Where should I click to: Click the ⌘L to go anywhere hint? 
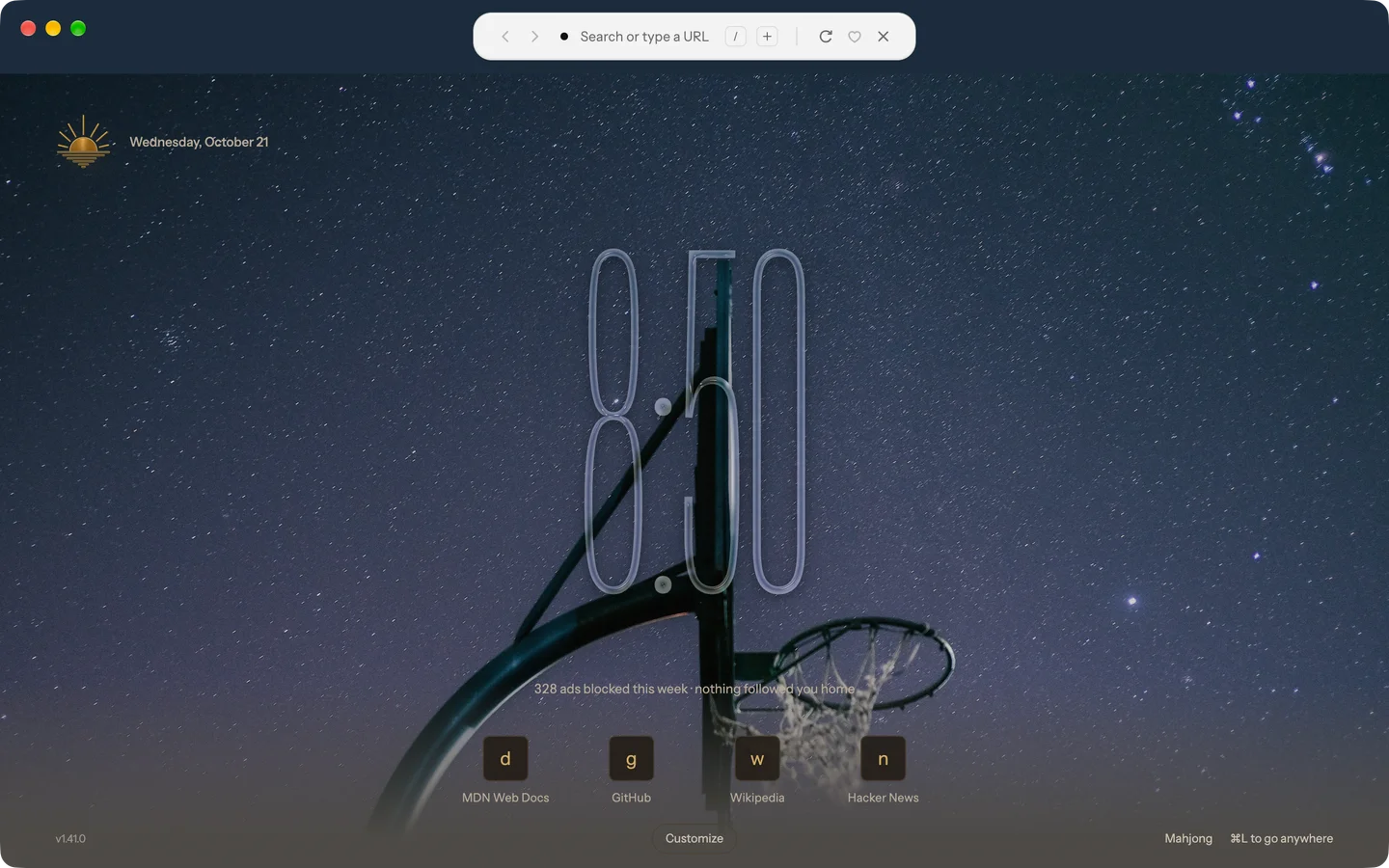[1282, 838]
